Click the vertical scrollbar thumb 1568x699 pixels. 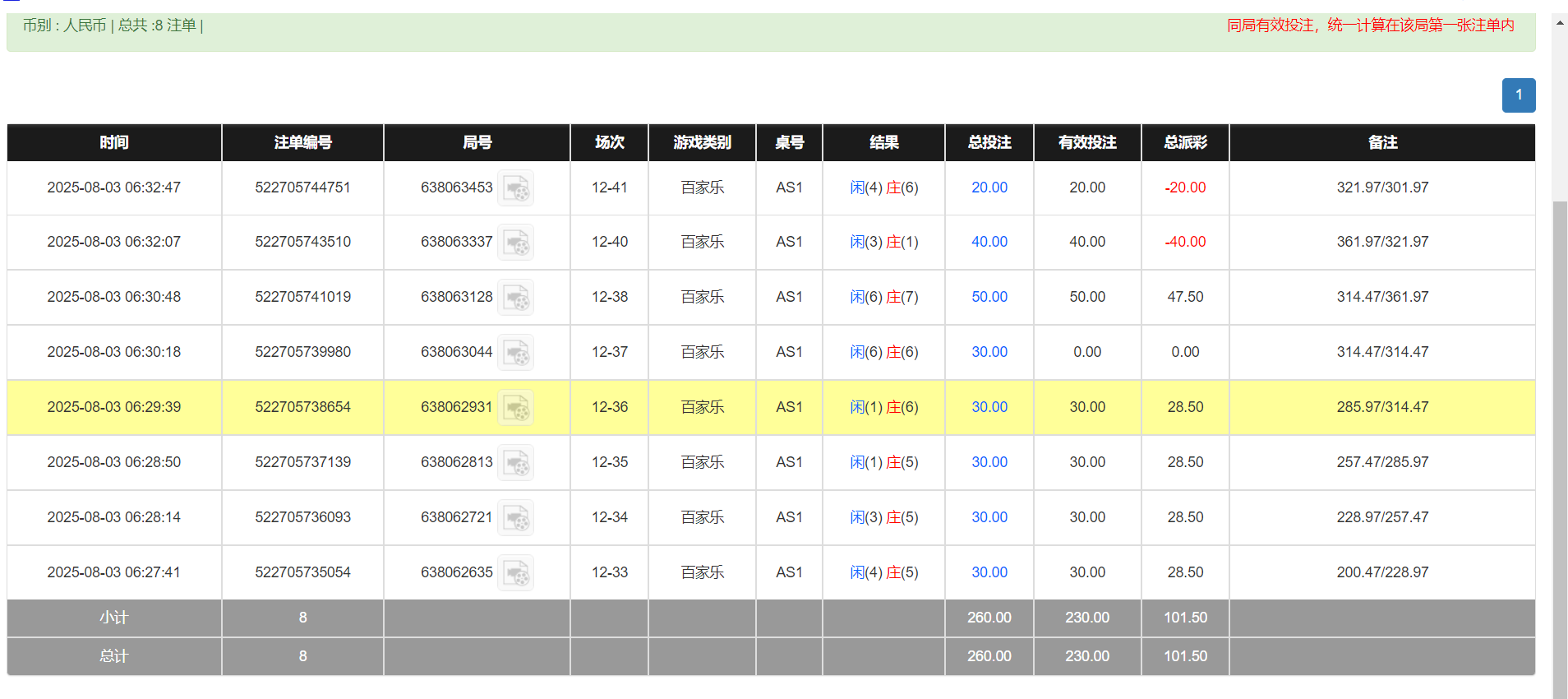coord(1559,444)
